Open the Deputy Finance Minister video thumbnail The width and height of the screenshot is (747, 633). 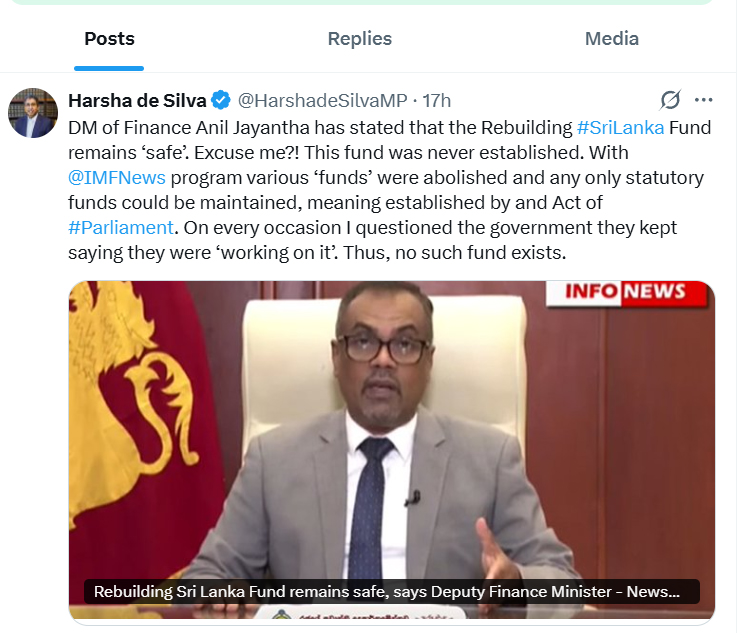(392, 451)
